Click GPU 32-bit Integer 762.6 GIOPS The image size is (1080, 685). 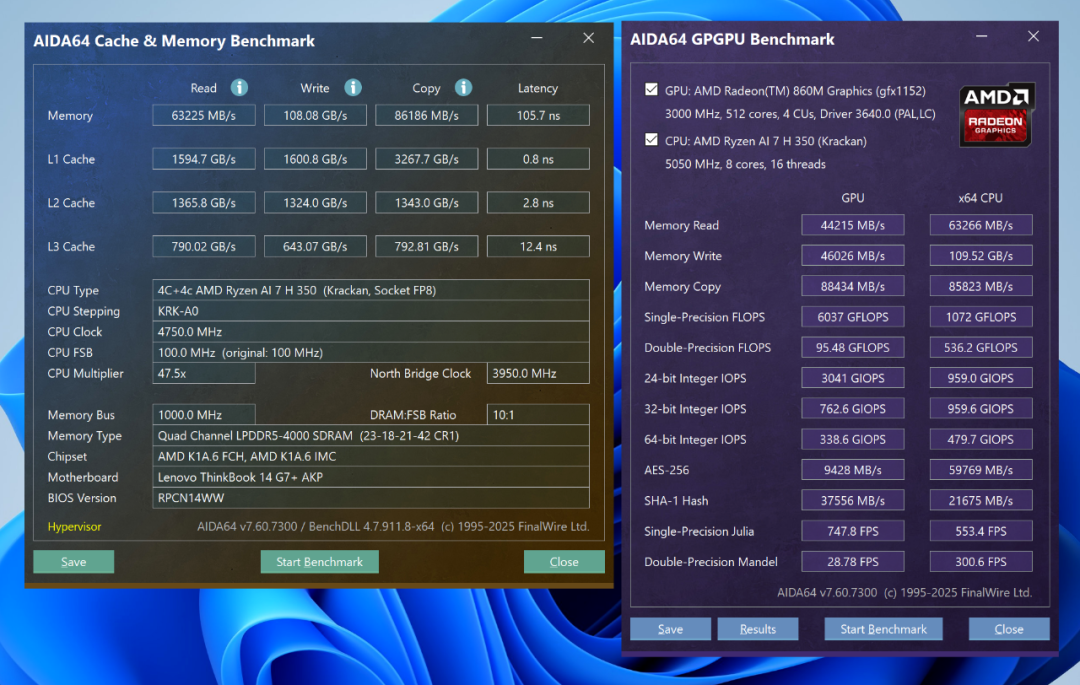tap(853, 409)
